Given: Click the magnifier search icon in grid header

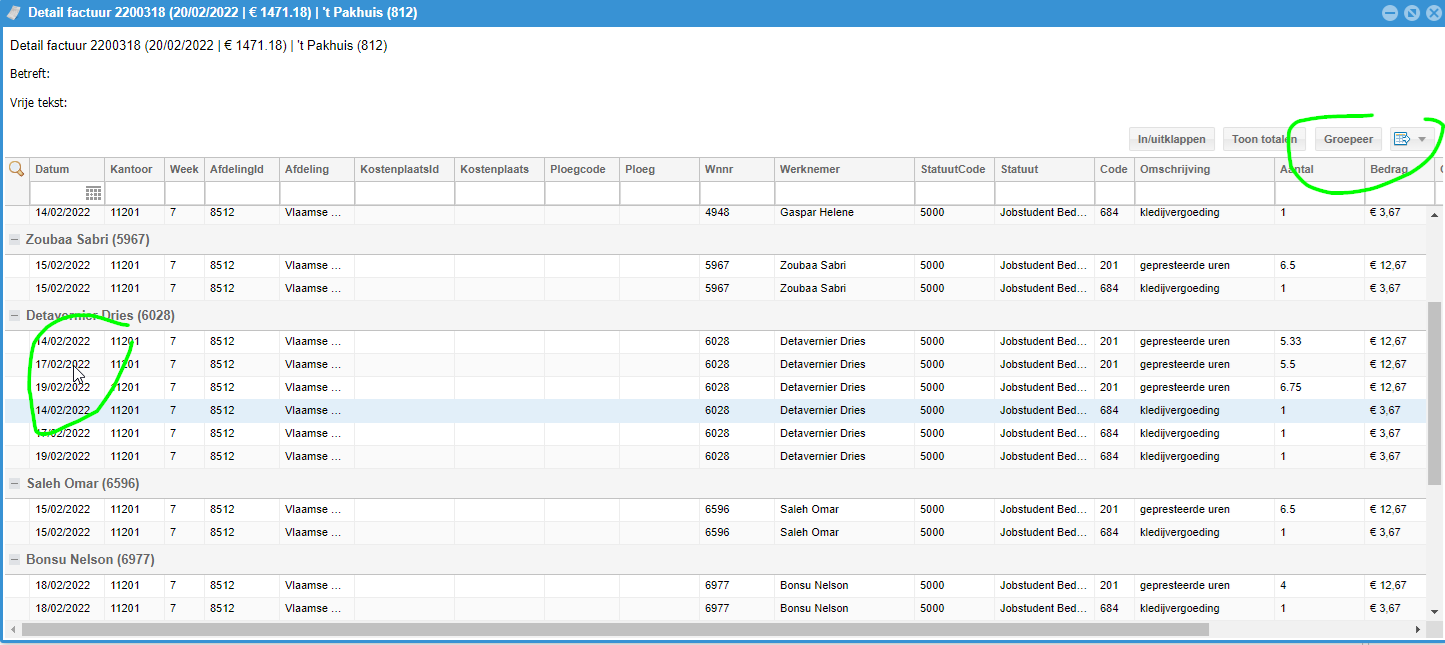Looking at the screenshot, I should (16, 169).
